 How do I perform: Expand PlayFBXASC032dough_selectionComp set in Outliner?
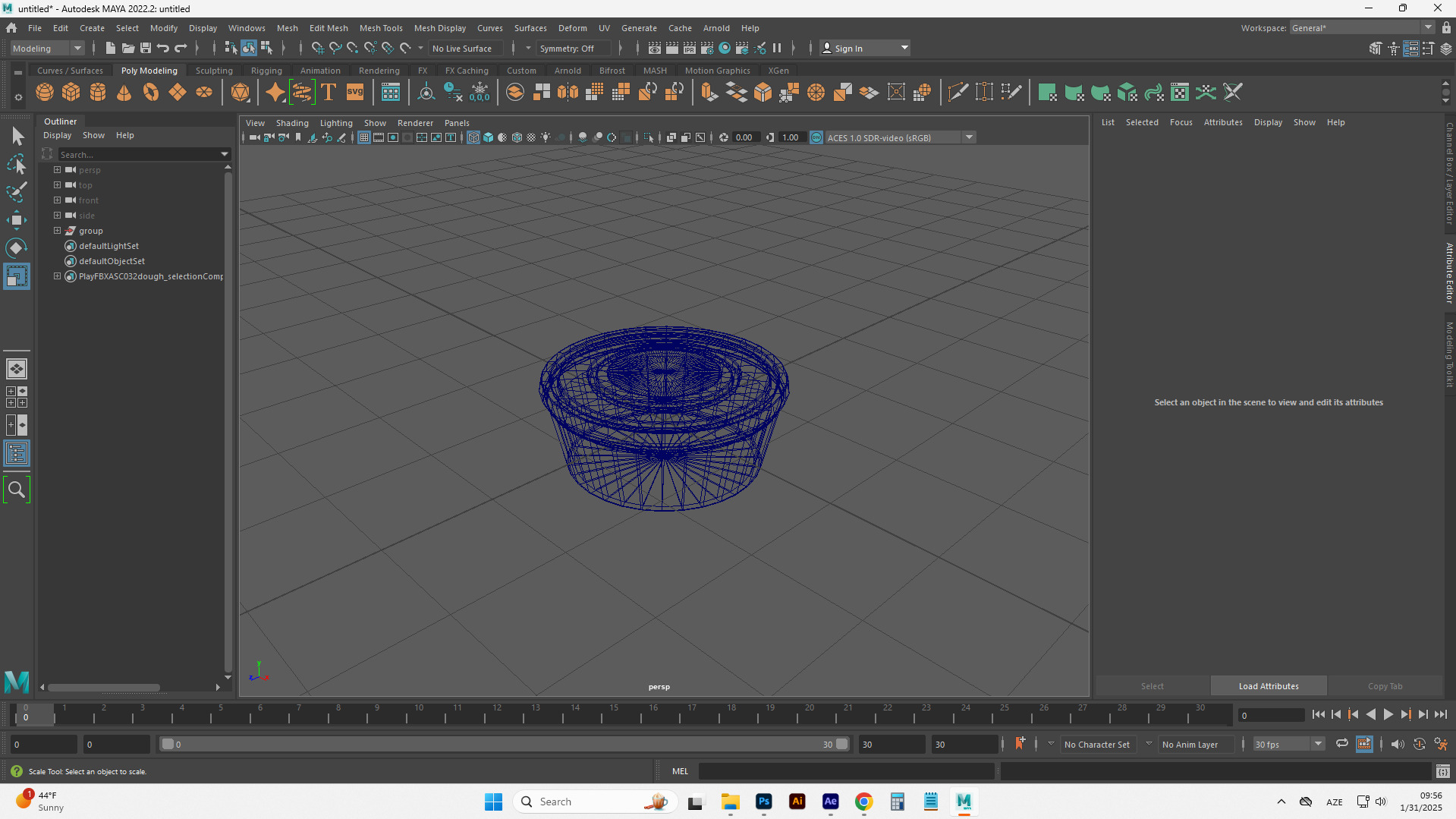[57, 276]
